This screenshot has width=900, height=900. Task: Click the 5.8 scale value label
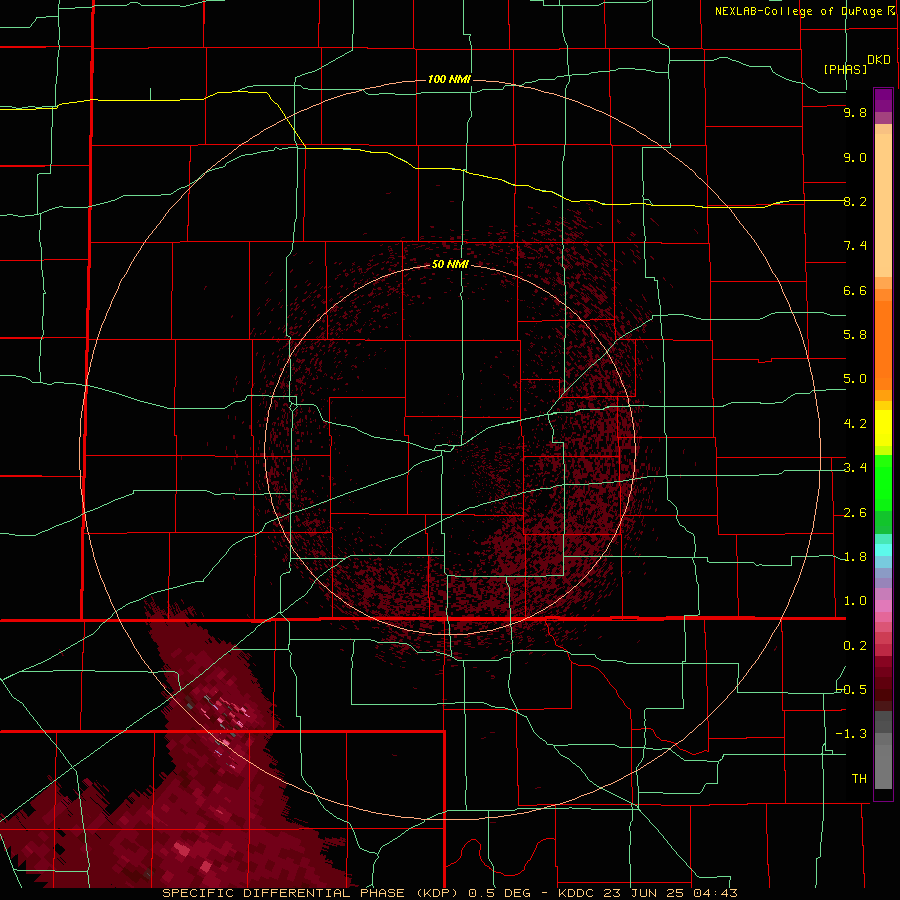coord(855,335)
